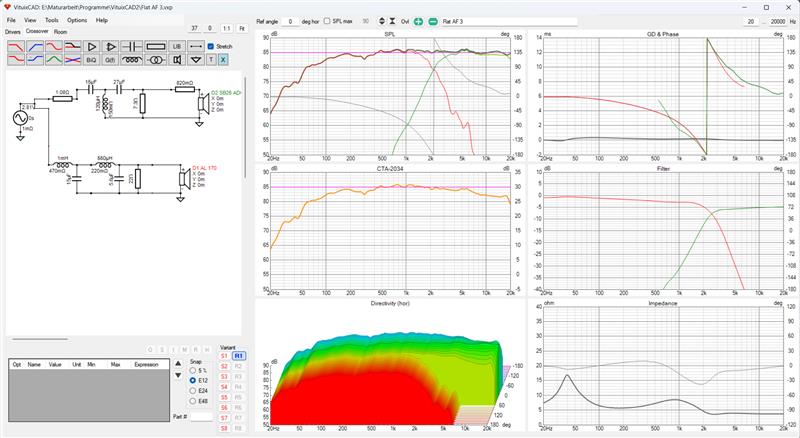Select the E24 snap radio button

coord(193,391)
